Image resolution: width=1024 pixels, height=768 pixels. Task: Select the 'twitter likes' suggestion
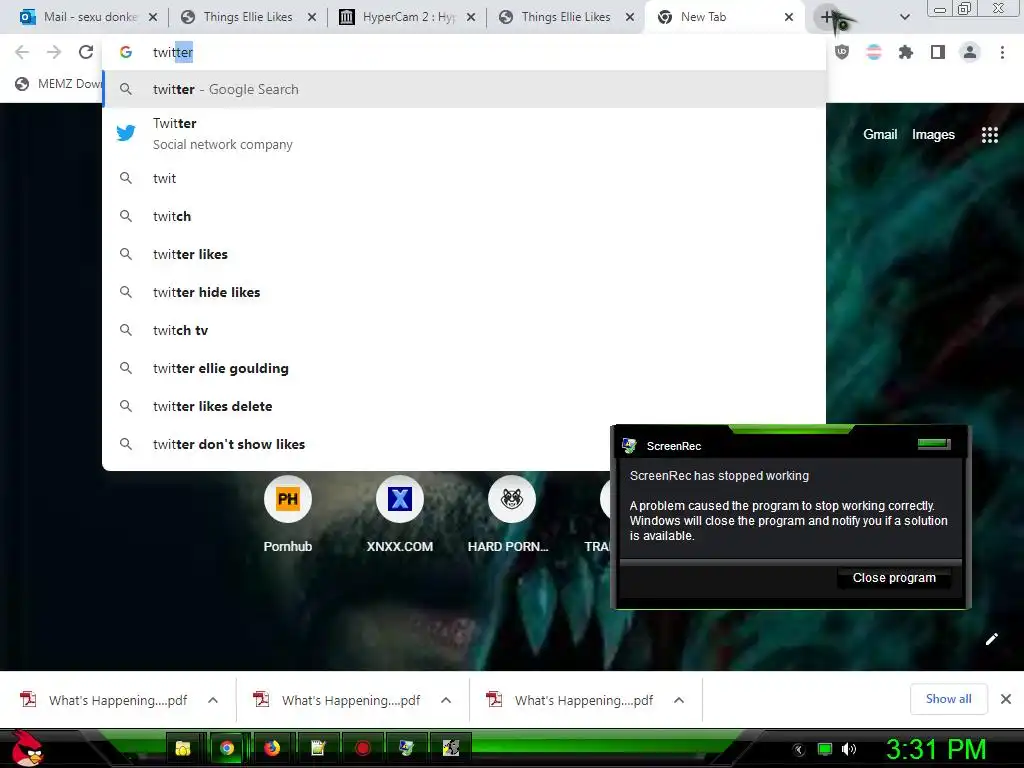(464, 254)
